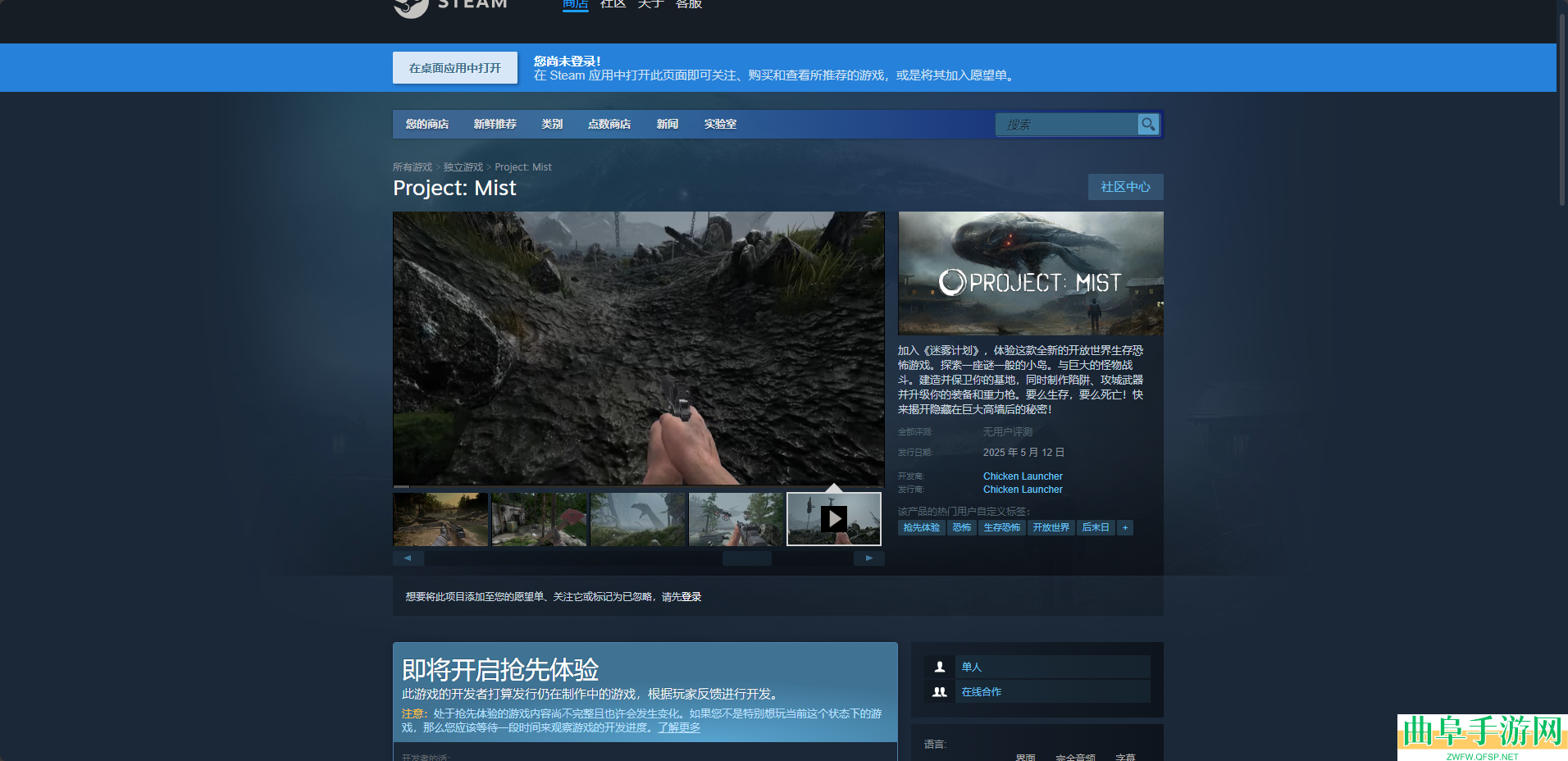Screen dimensions: 1568x761
Task: Focus the 搜索 store search field
Action: 1066,125
